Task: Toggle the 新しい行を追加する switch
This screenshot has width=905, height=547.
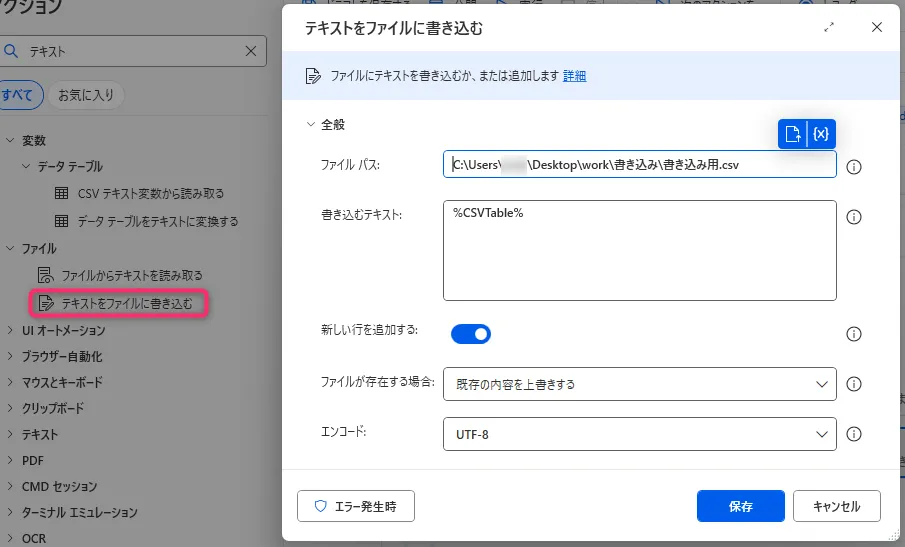Action: [471, 333]
